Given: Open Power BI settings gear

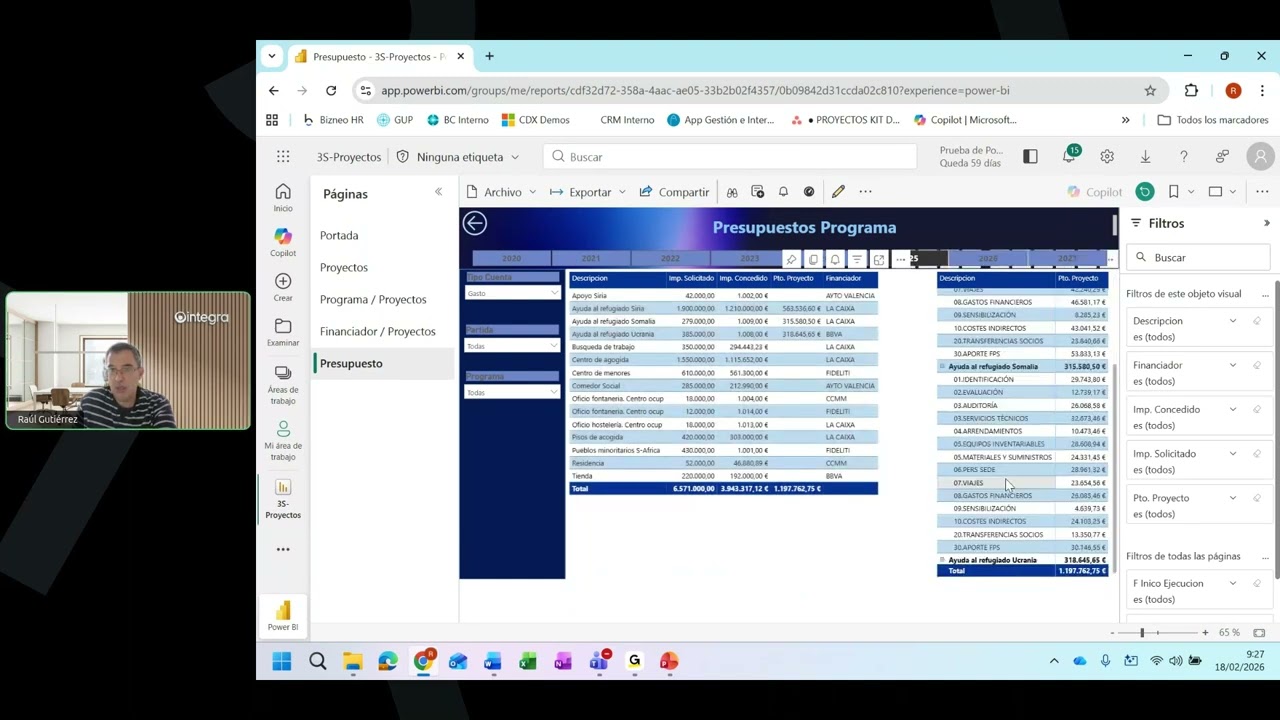Looking at the screenshot, I should [1107, 157].
